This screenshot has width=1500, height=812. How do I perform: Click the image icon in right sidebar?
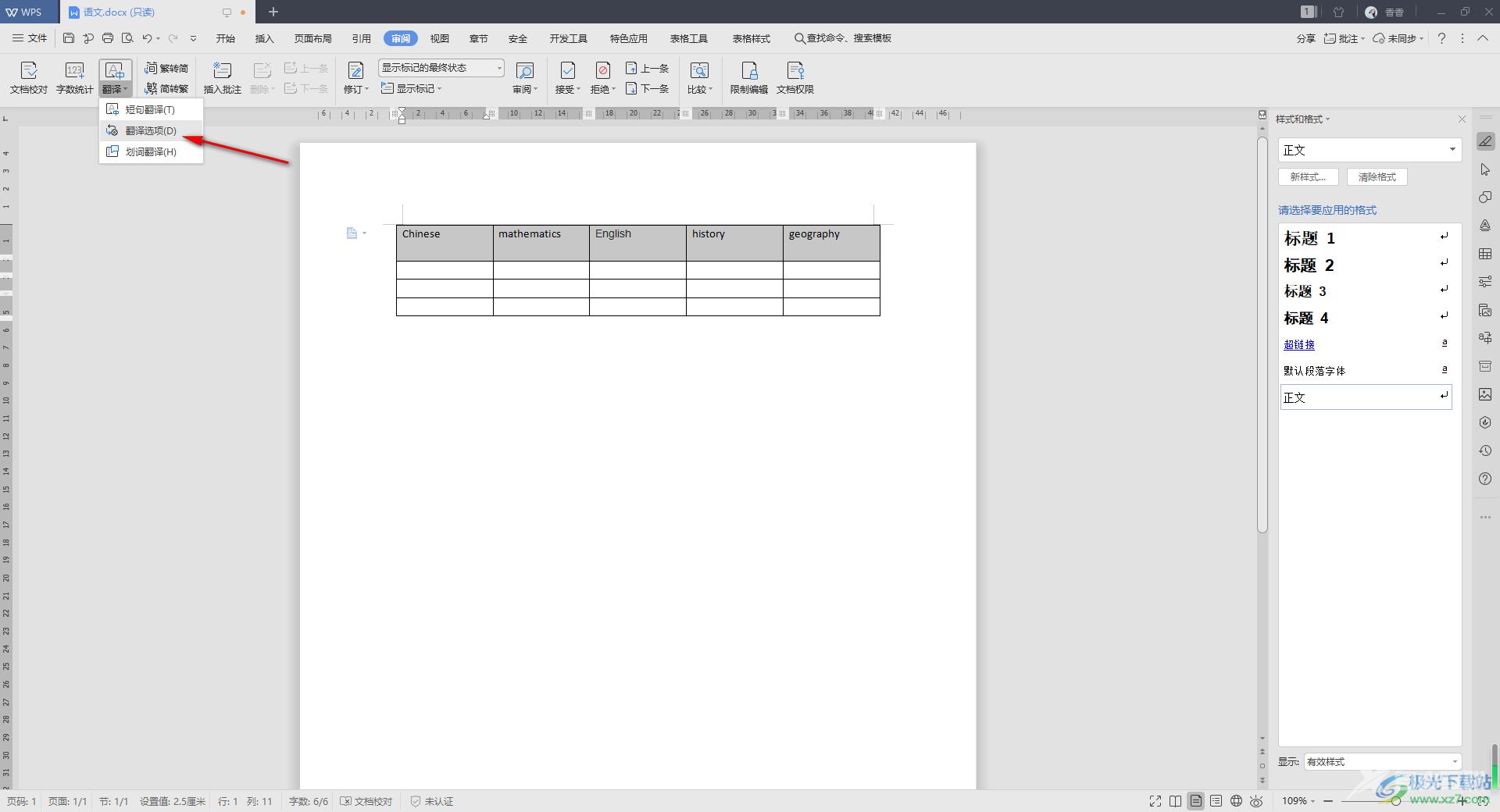1485,394
